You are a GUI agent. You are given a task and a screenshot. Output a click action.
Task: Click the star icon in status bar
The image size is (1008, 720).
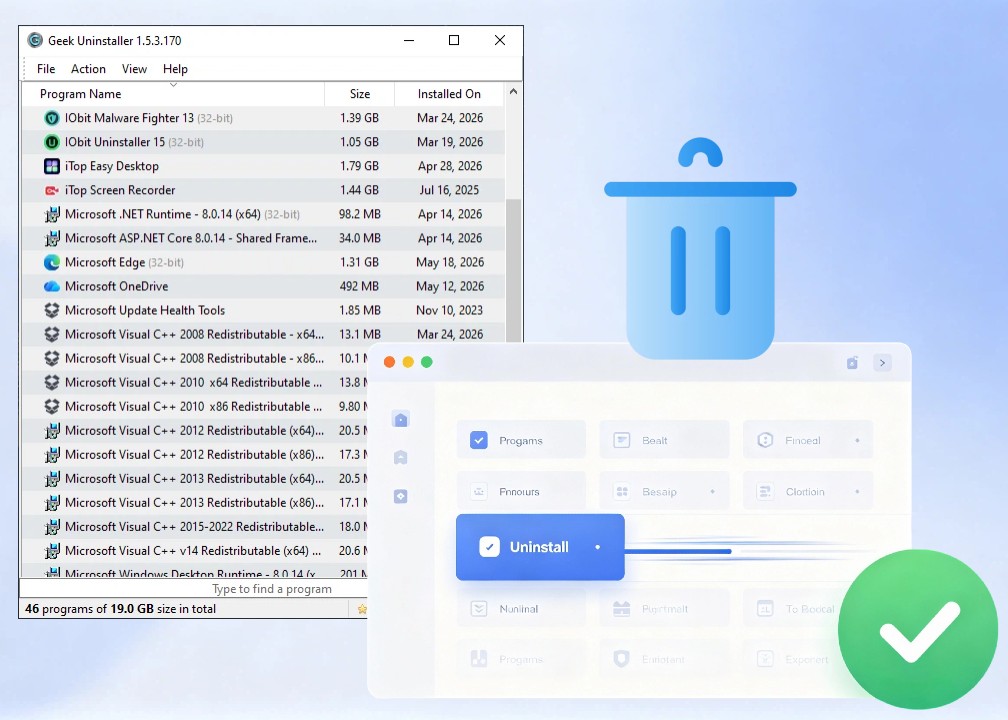(362, 609)
